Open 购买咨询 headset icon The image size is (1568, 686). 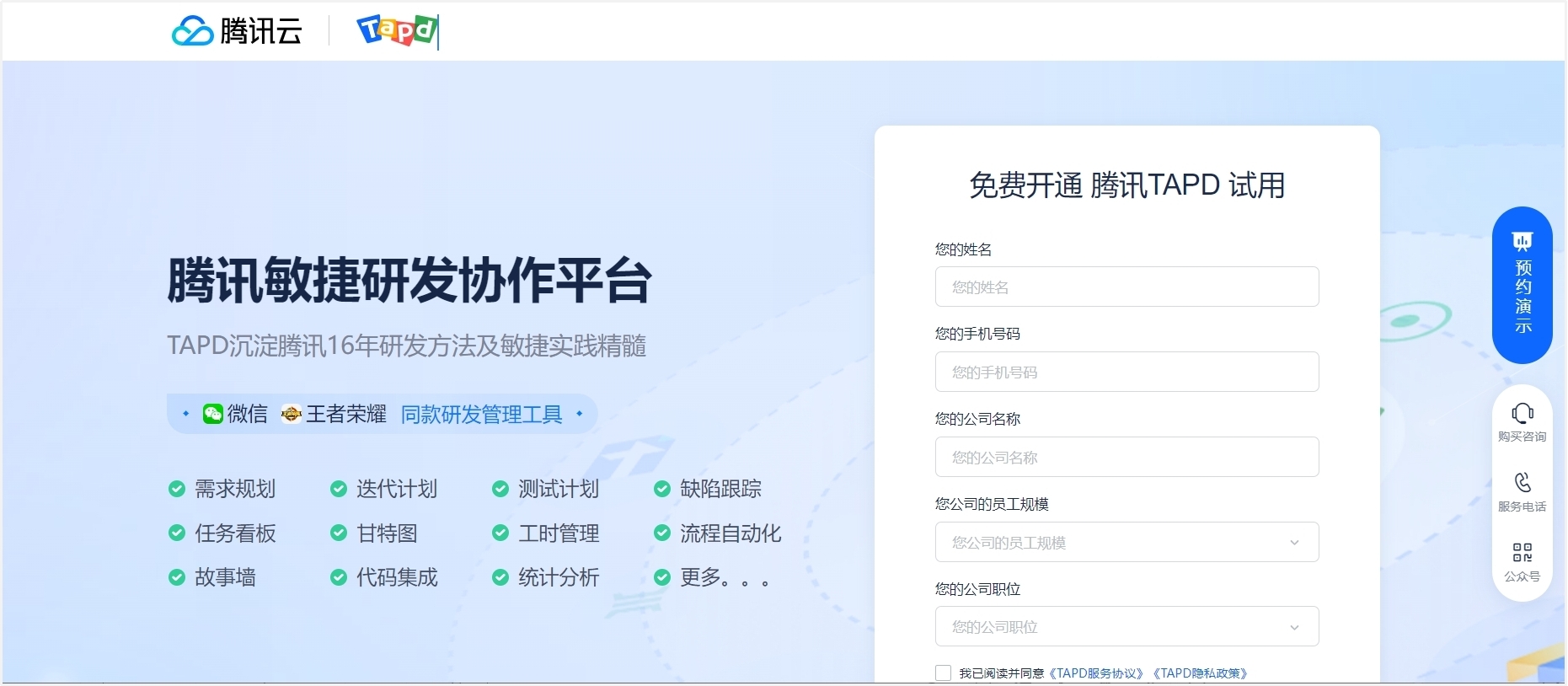click(1523, 413)
